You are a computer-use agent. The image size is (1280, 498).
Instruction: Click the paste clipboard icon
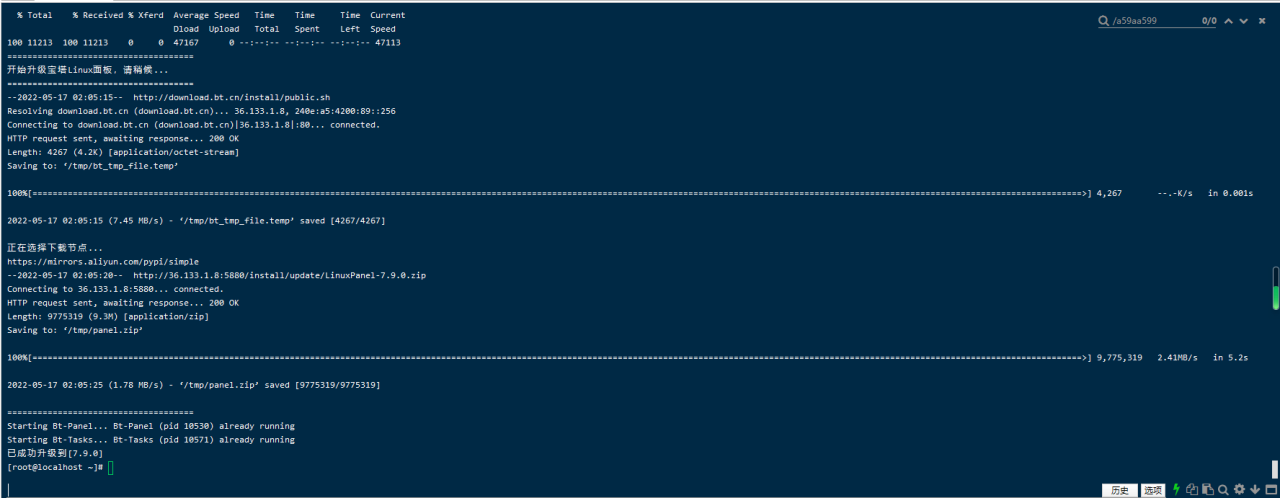(1207, 490)
